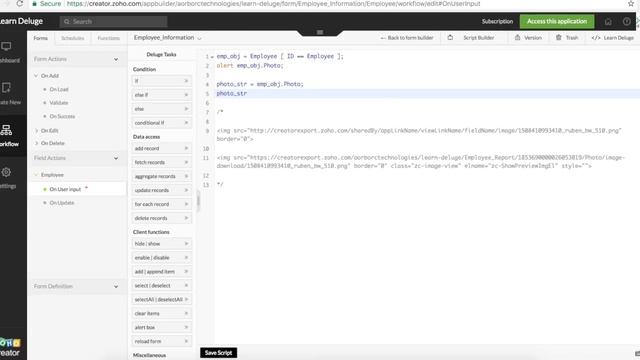Image resolution: width=640 pixels, height=360 pixels.
Task: Collapse the Employee field node
Action: [x=36, y=175]
